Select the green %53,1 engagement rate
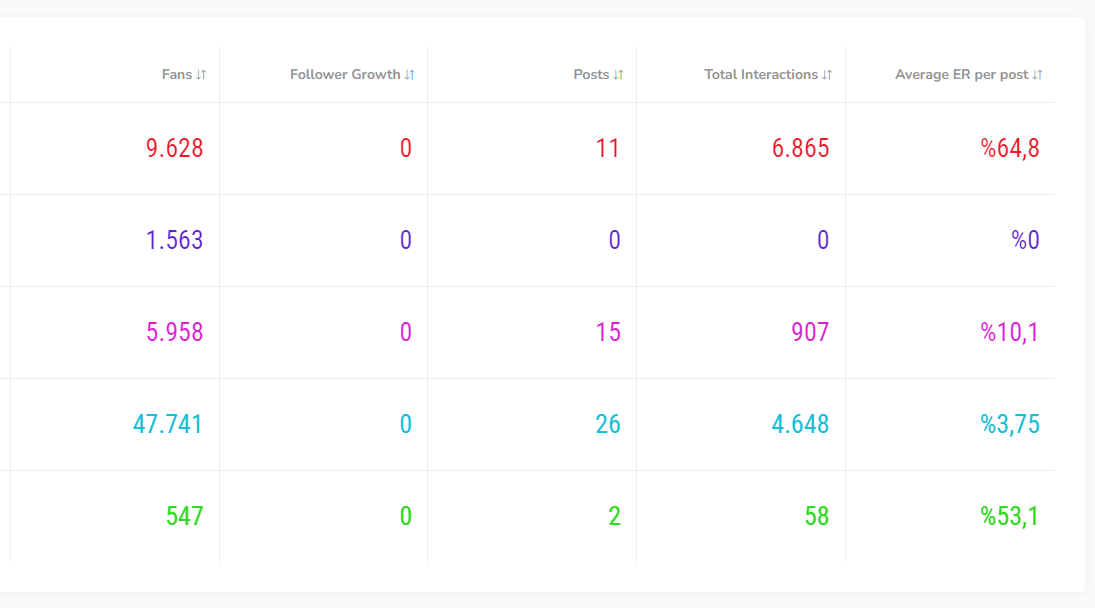Image resolution: width=1095 pixels, height=608 pixels. (x=1009, y=517)
